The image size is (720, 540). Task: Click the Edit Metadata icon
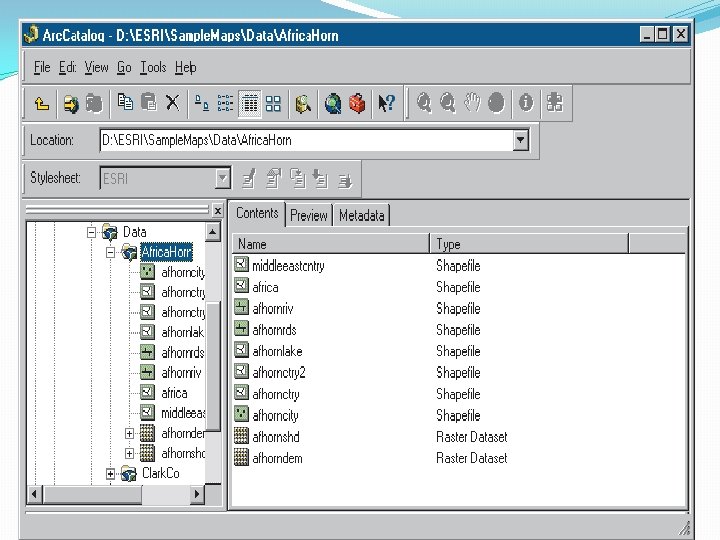(x=249, y=179)
